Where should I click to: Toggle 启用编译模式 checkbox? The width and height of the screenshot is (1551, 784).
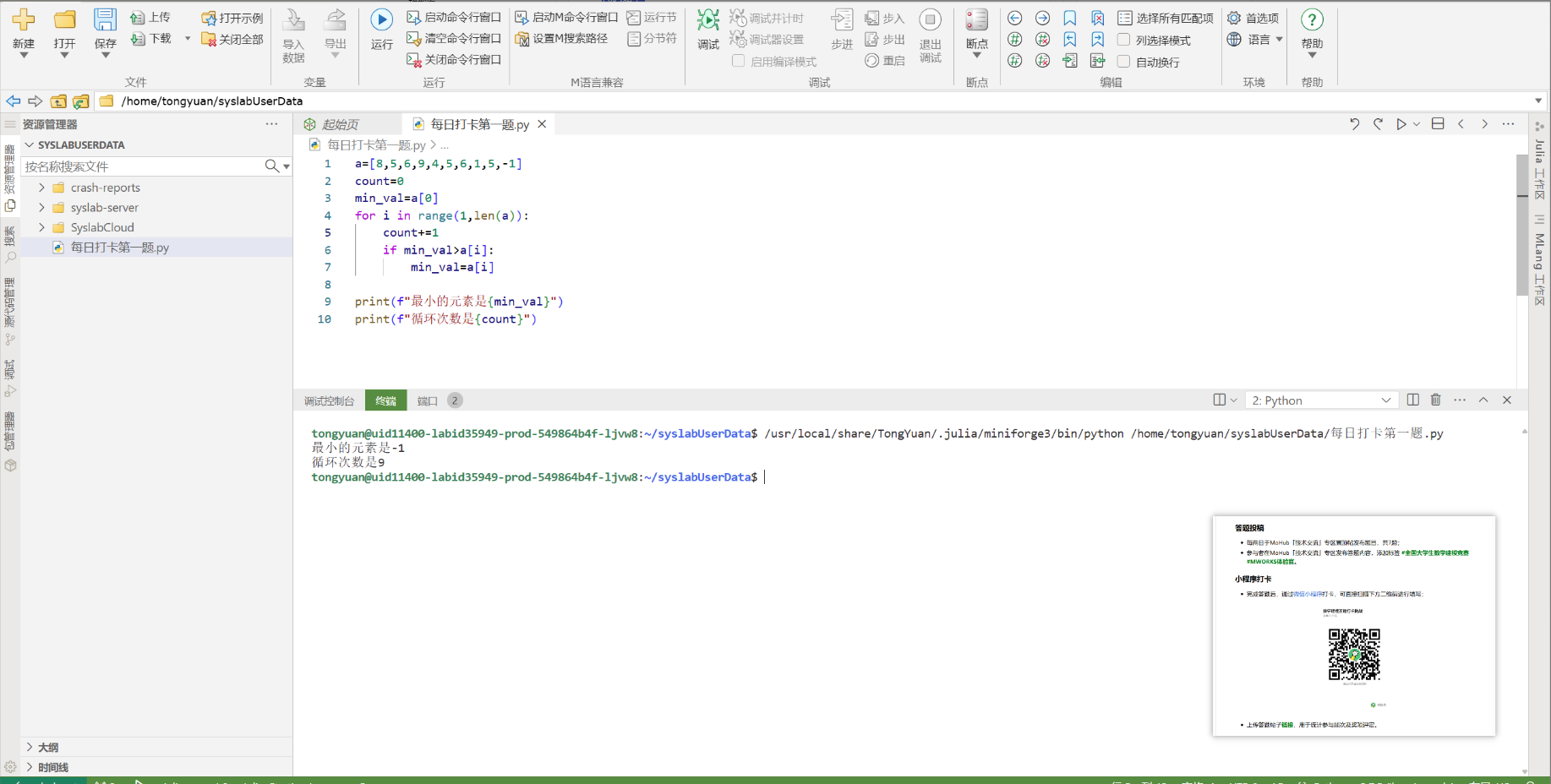point(739,61)
